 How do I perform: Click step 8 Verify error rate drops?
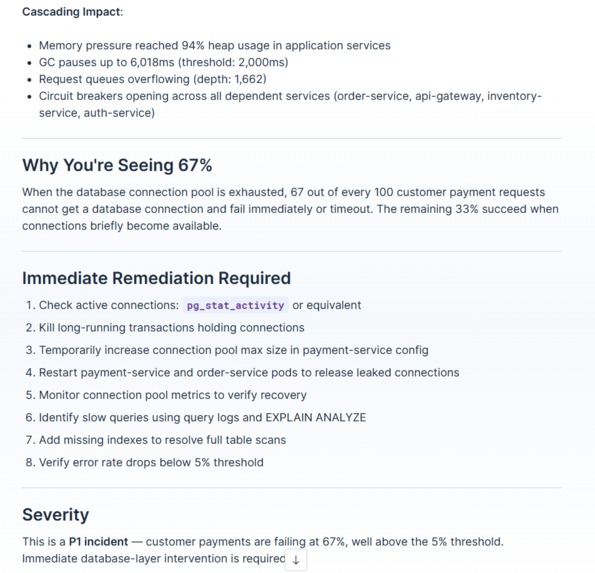click(151, 463)
